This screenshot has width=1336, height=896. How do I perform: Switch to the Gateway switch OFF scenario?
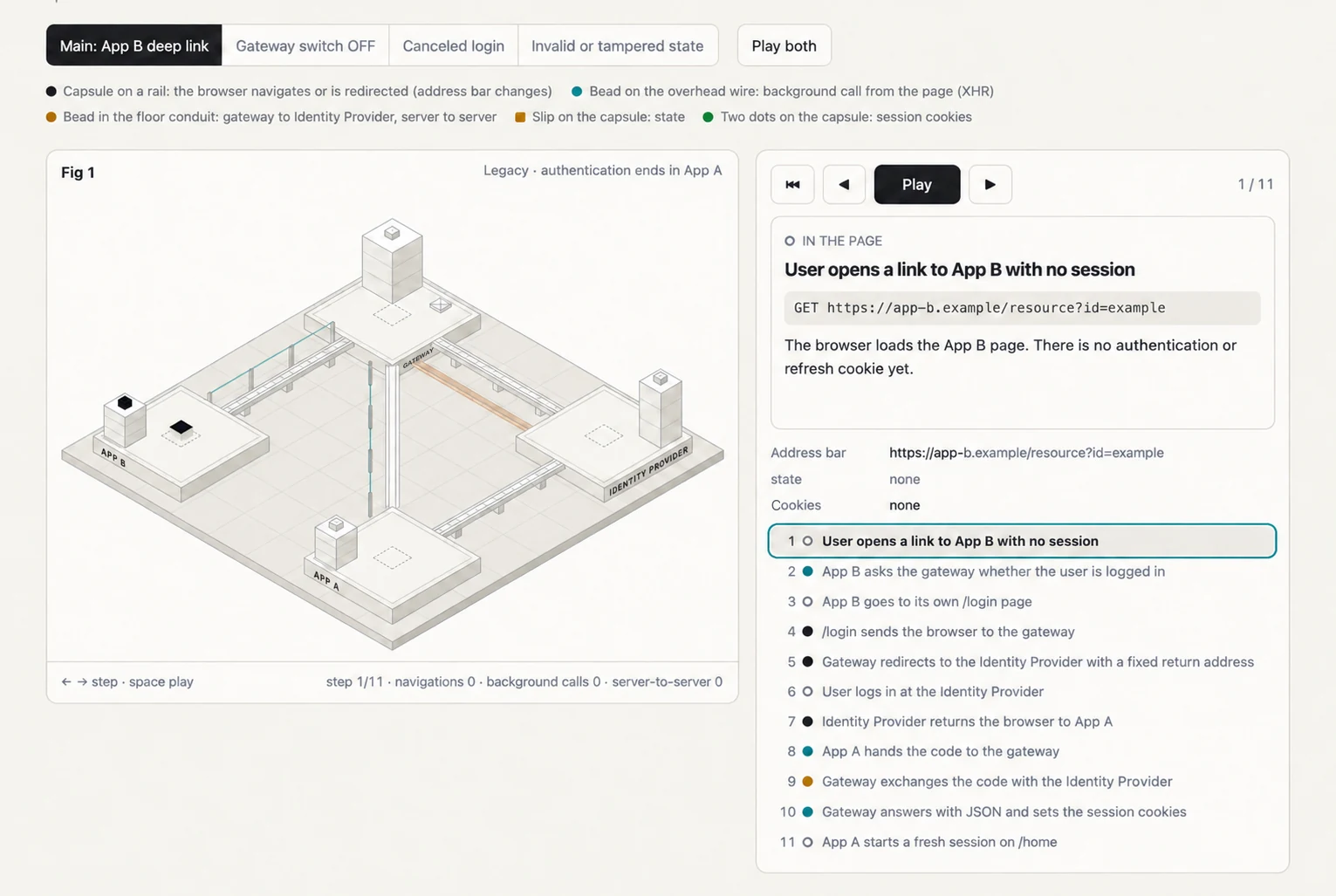pos(305,45)
